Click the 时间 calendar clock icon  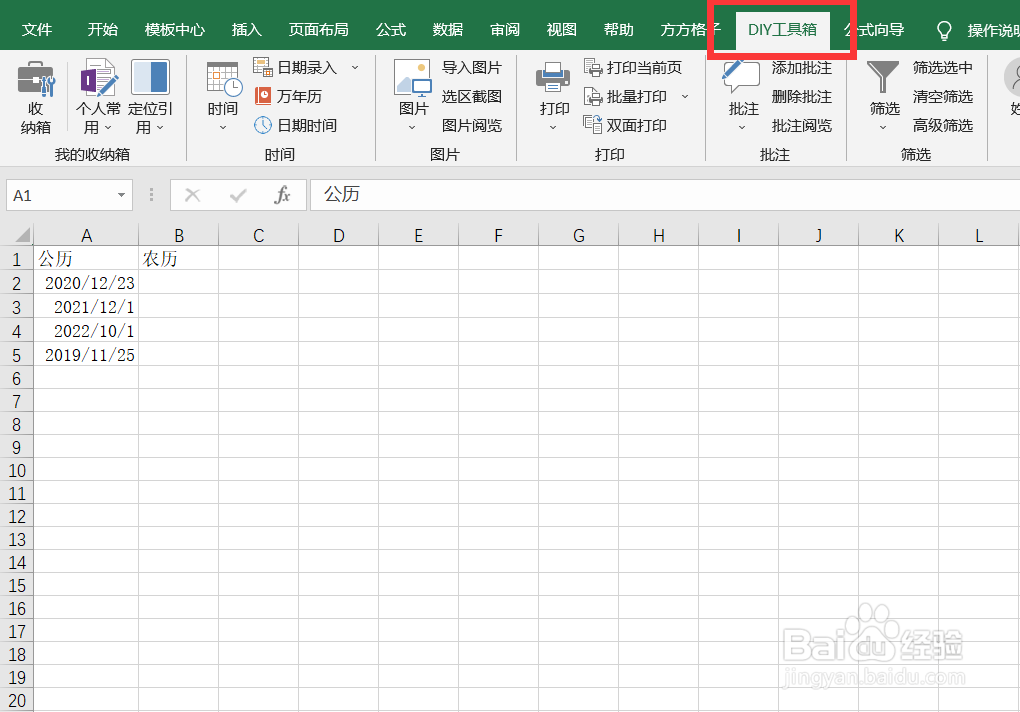coord(224,79)
